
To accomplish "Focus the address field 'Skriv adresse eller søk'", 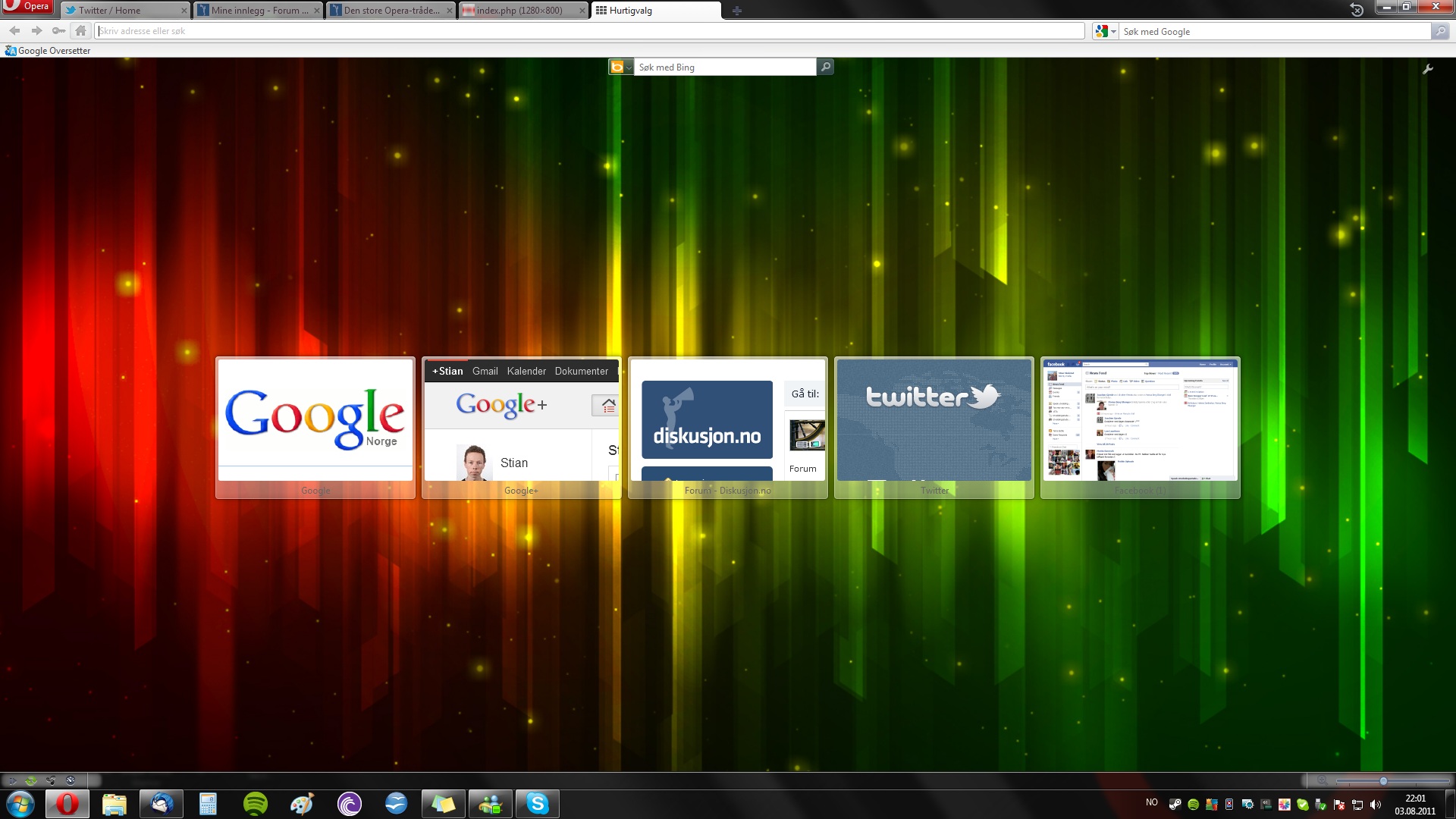I will pos(590,31).
